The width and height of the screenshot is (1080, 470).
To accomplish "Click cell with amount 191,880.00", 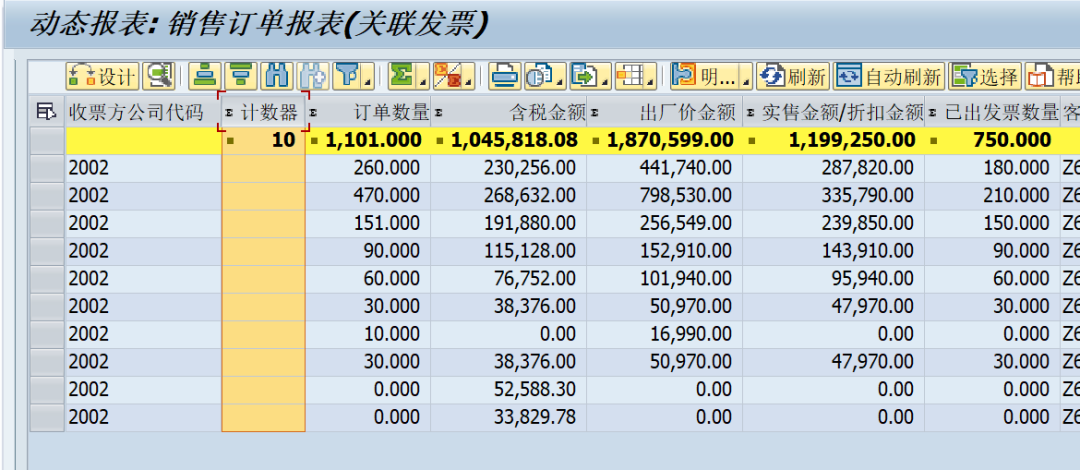I will point(509,223).
